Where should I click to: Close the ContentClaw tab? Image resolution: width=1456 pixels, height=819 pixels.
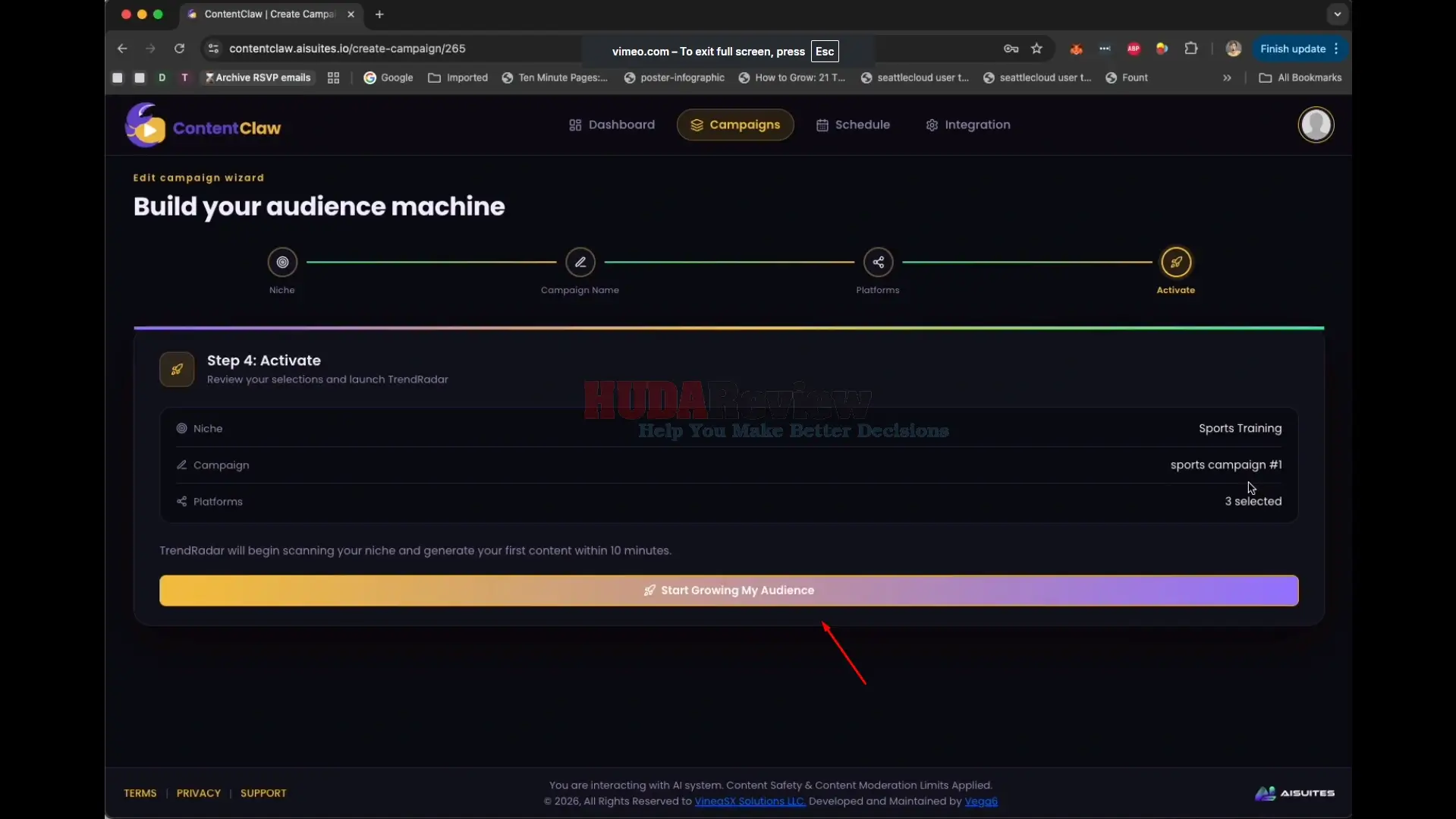(x=351, y=14)
